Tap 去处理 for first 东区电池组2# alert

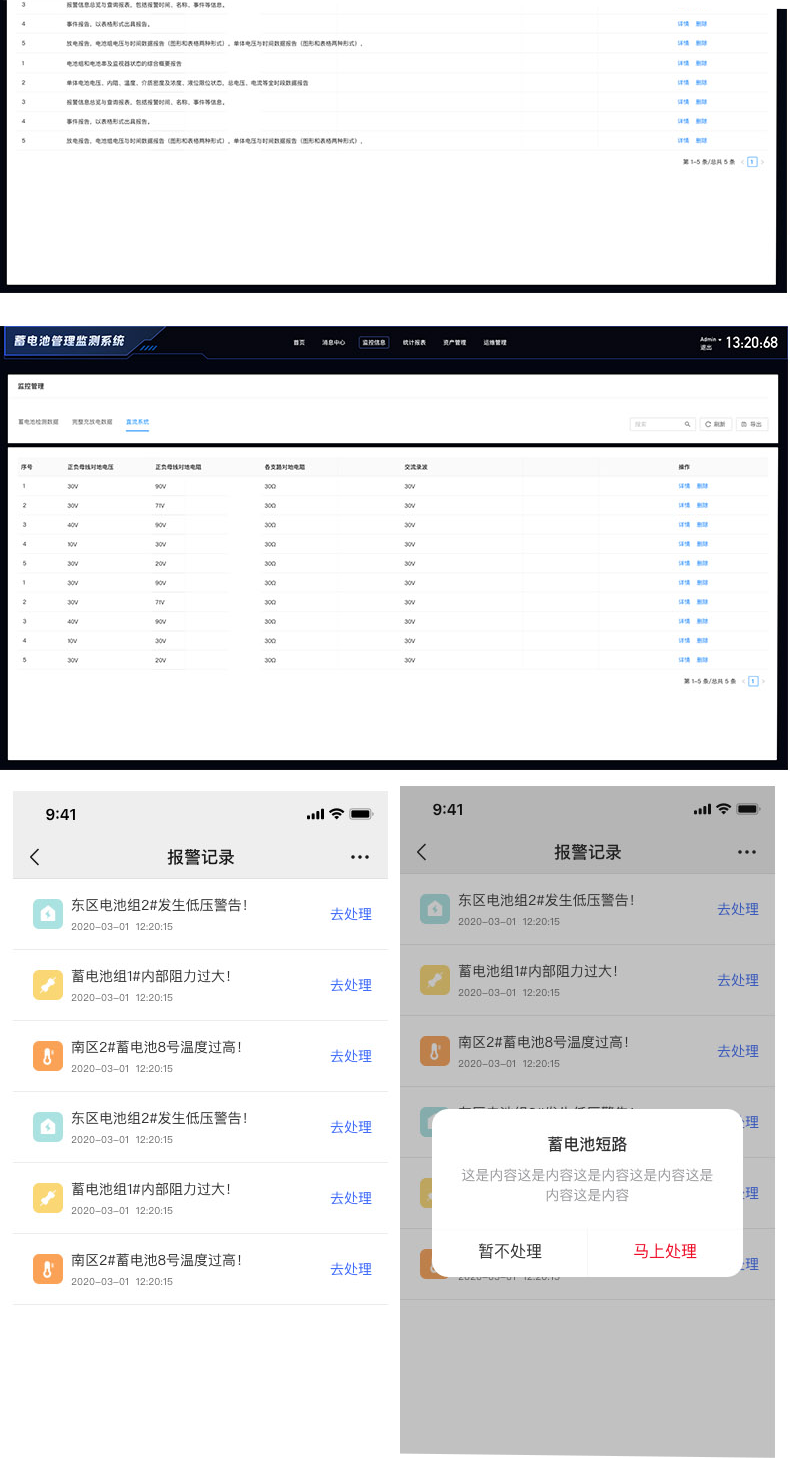[351, 914]
